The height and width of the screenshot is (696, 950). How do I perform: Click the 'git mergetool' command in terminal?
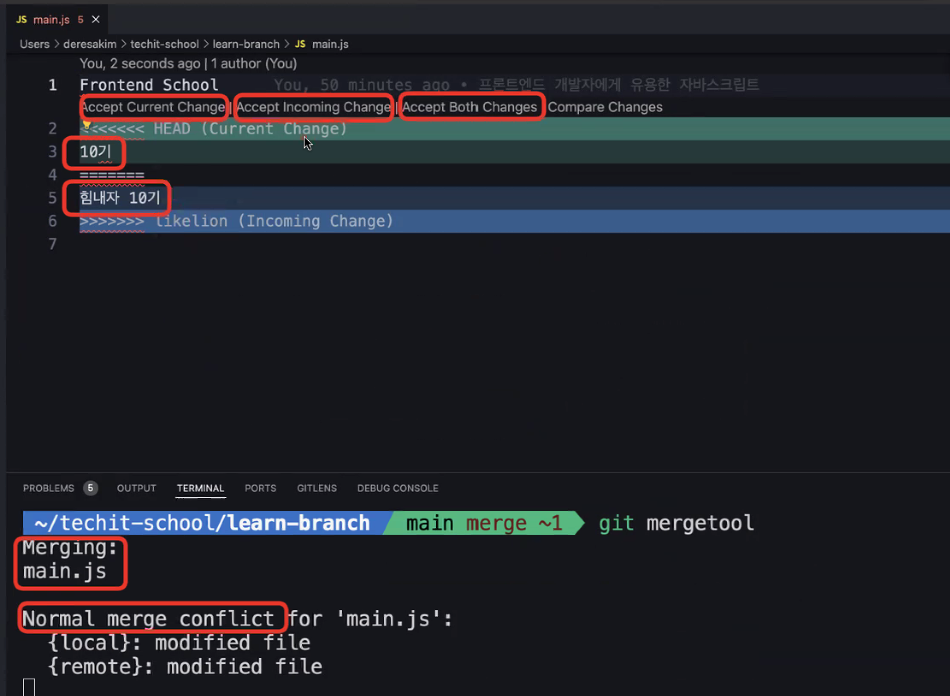(676, 523)
